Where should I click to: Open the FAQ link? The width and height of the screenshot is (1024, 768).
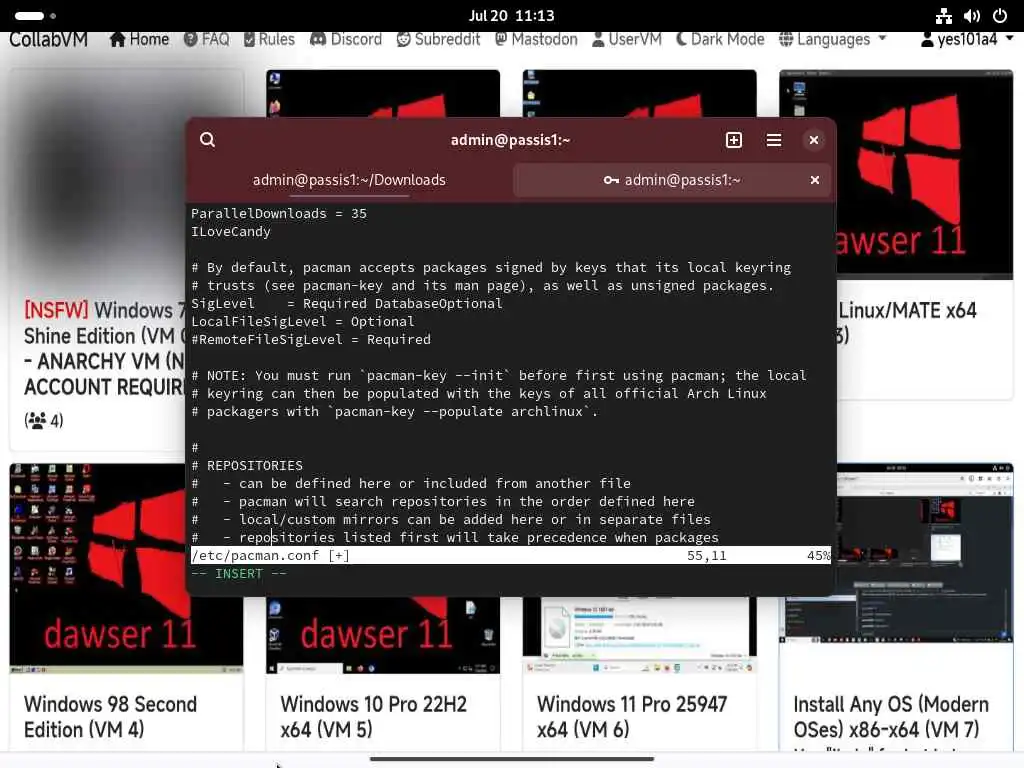pyautogui.click(x=206, y=39)
